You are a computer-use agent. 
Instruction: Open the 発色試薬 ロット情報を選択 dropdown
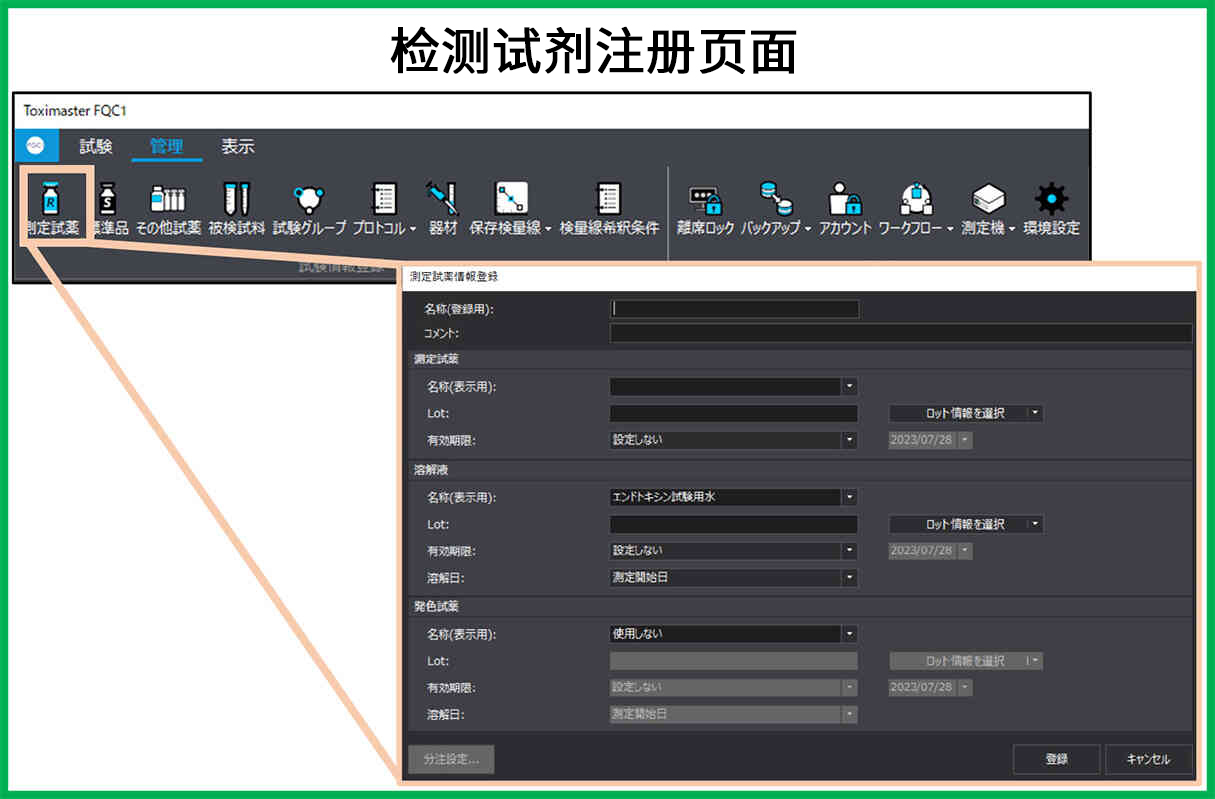[x=966, y=660]
